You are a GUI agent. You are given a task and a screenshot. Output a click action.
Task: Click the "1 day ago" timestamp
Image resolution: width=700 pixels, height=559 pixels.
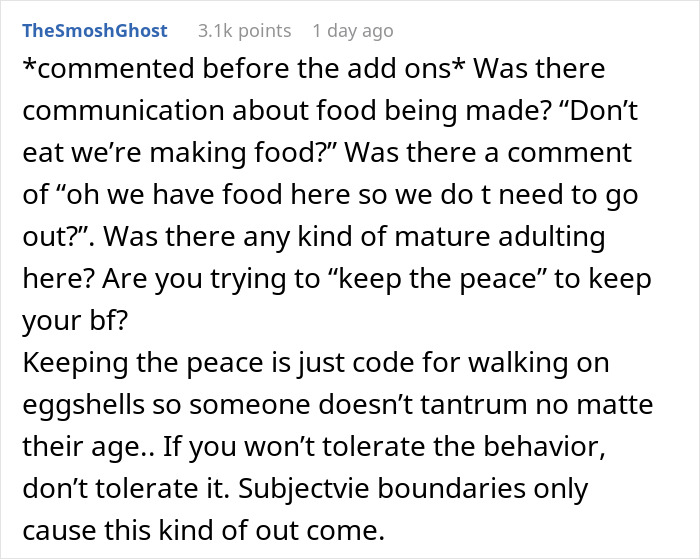coord(352,31)
